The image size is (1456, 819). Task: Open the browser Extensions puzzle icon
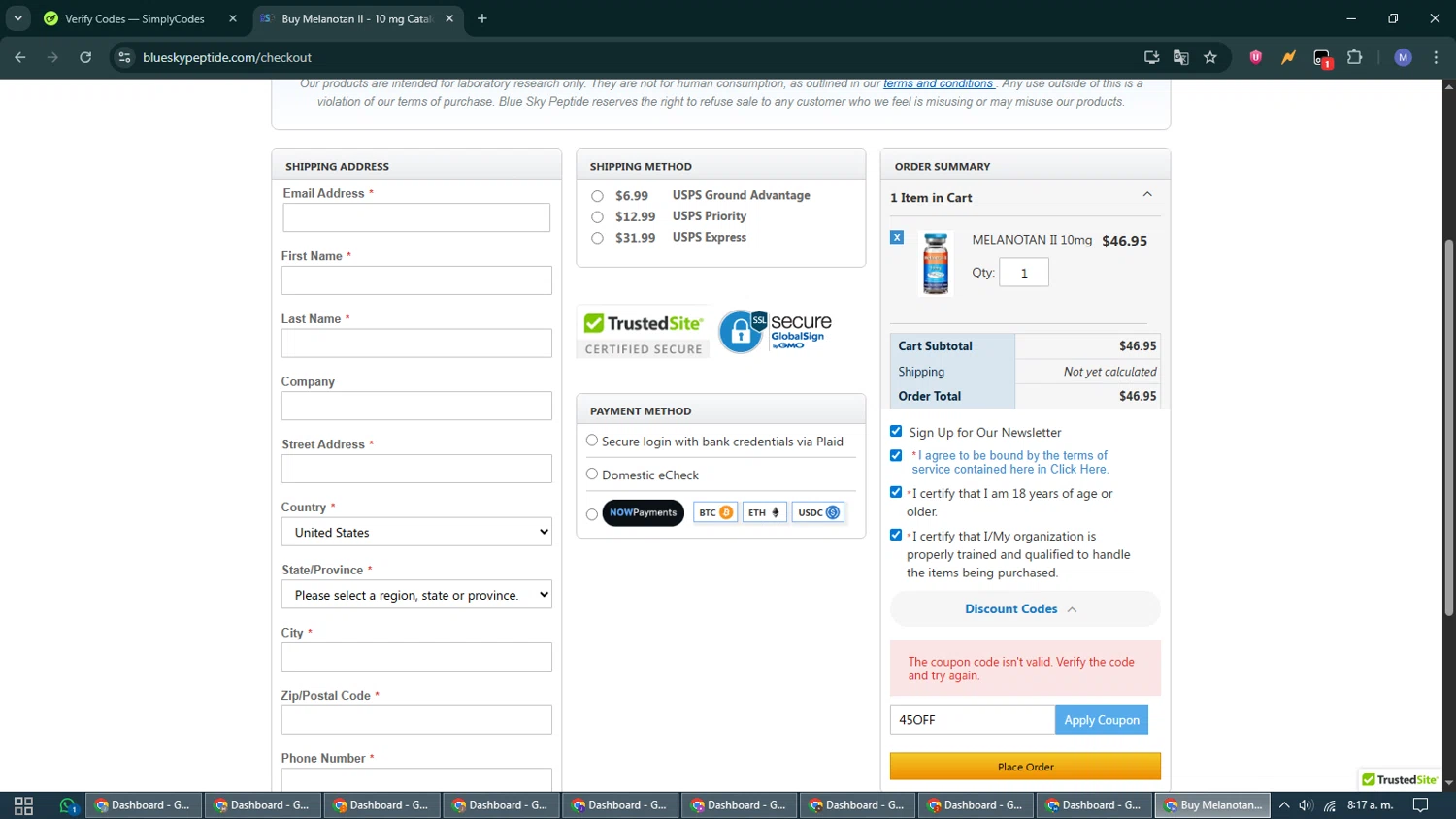(x=1355, y=57)
